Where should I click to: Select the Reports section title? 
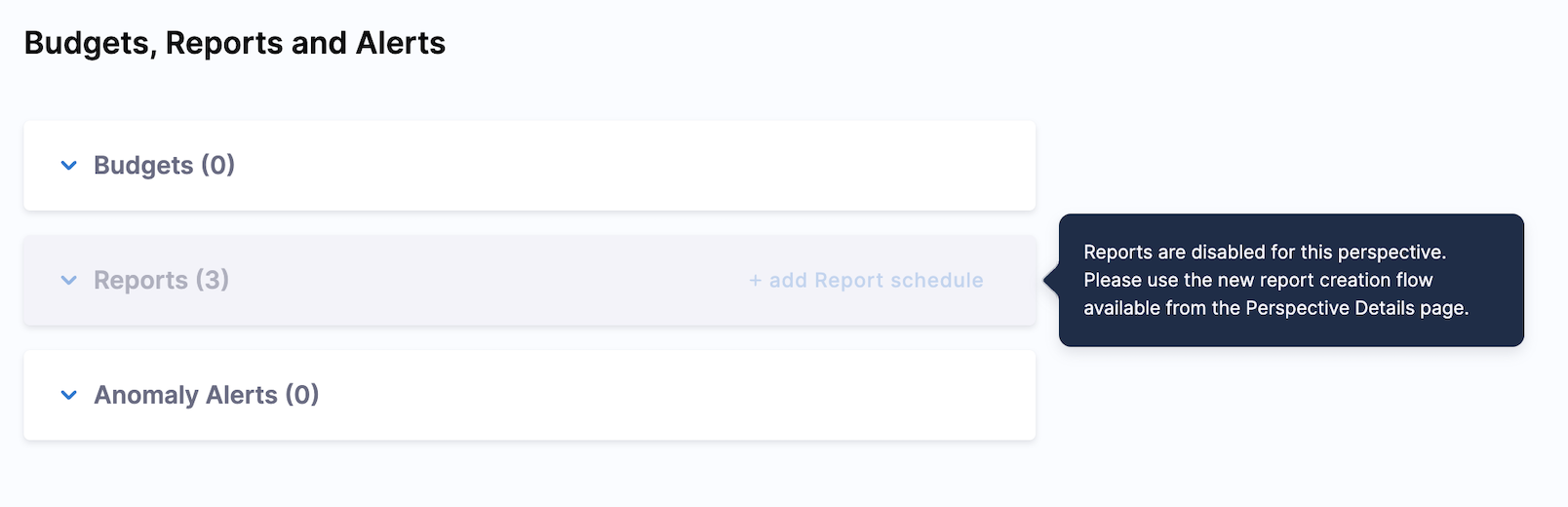[140, 281]
